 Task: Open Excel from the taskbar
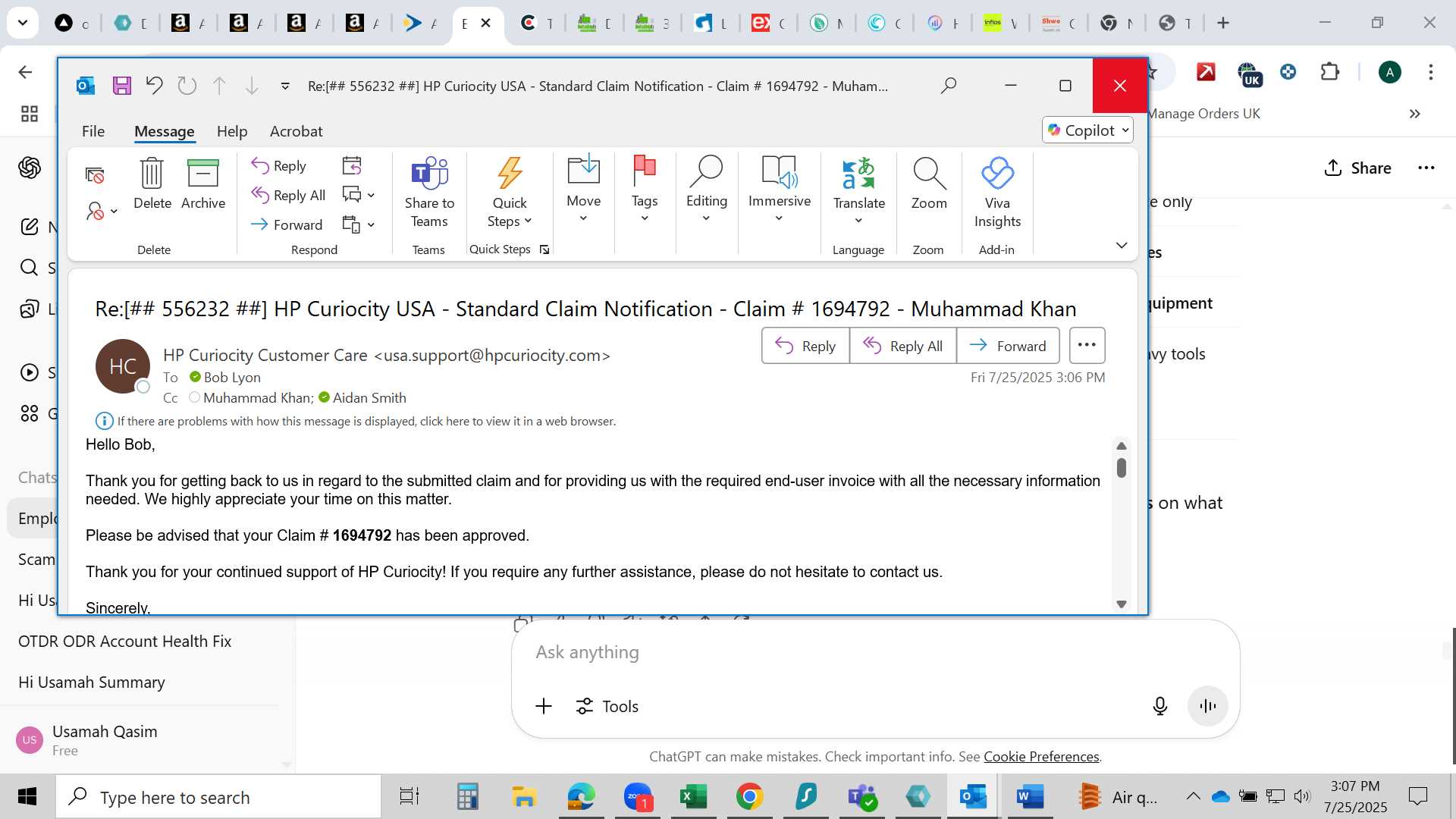pos(693,796)
